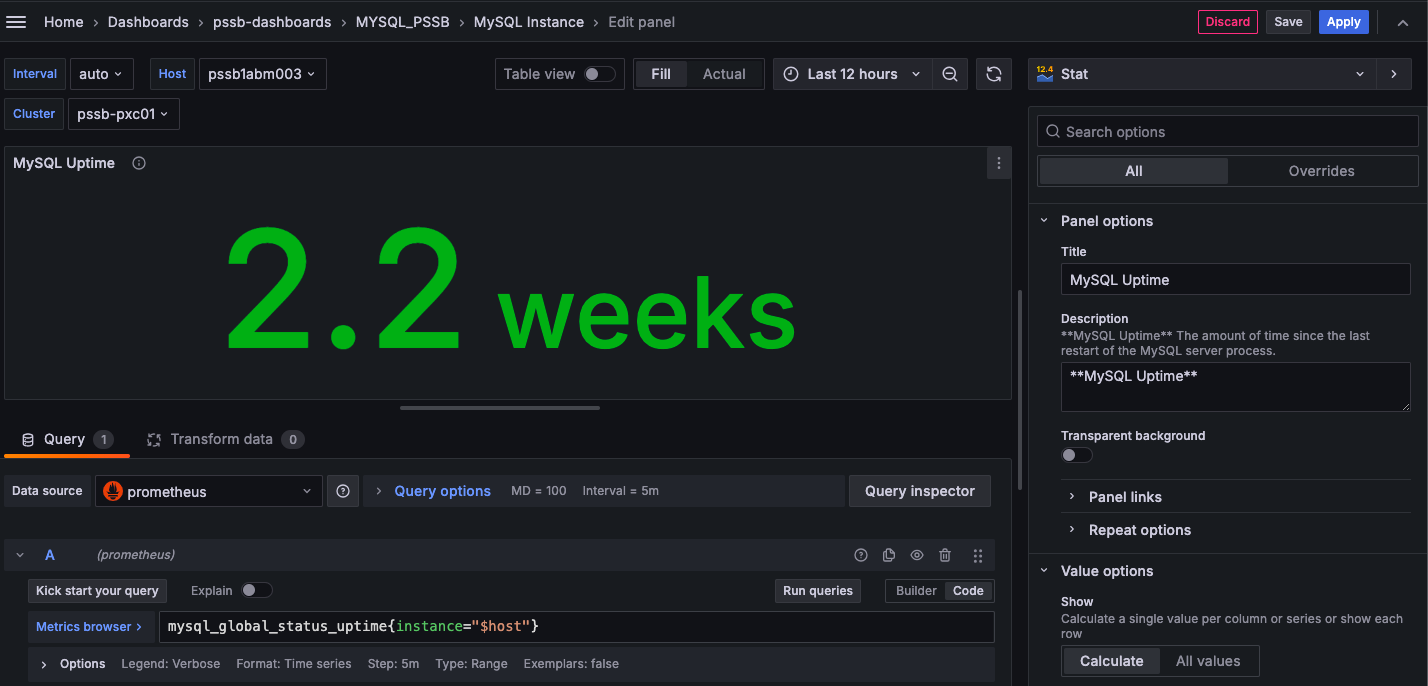Click the data source help icon
Image resolution: width=1428 pixels, height=686 pixels.
(343, 491)
